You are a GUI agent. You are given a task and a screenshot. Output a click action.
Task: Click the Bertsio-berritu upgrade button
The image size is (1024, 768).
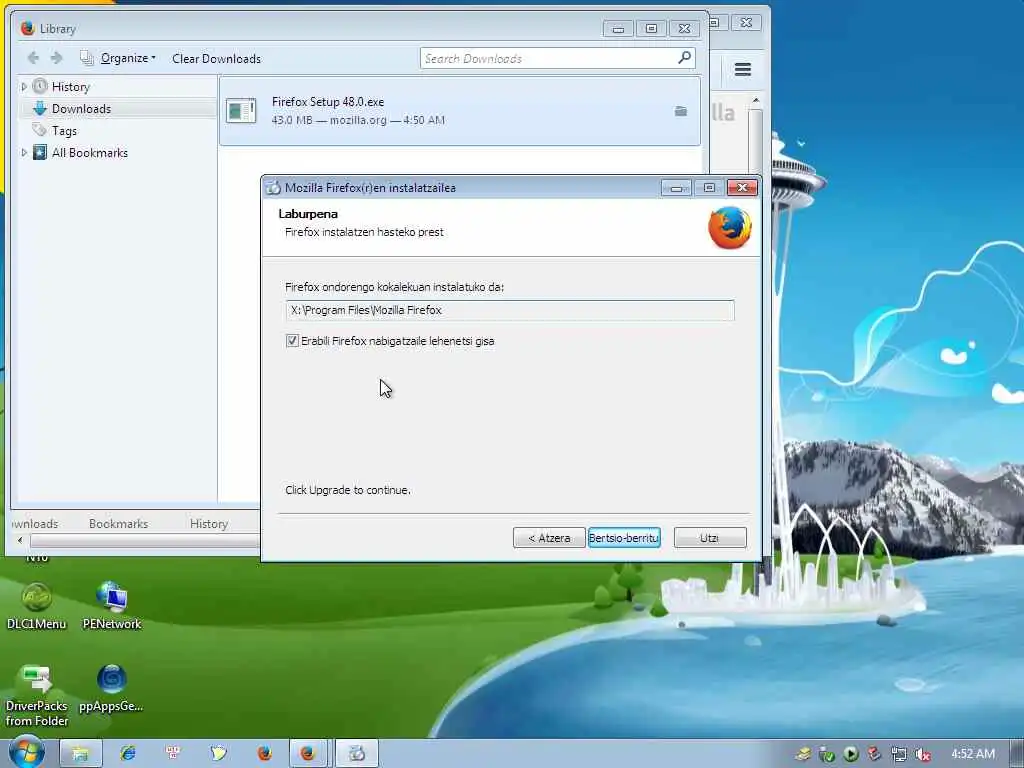pyautogui.click(x=624, y=537)
